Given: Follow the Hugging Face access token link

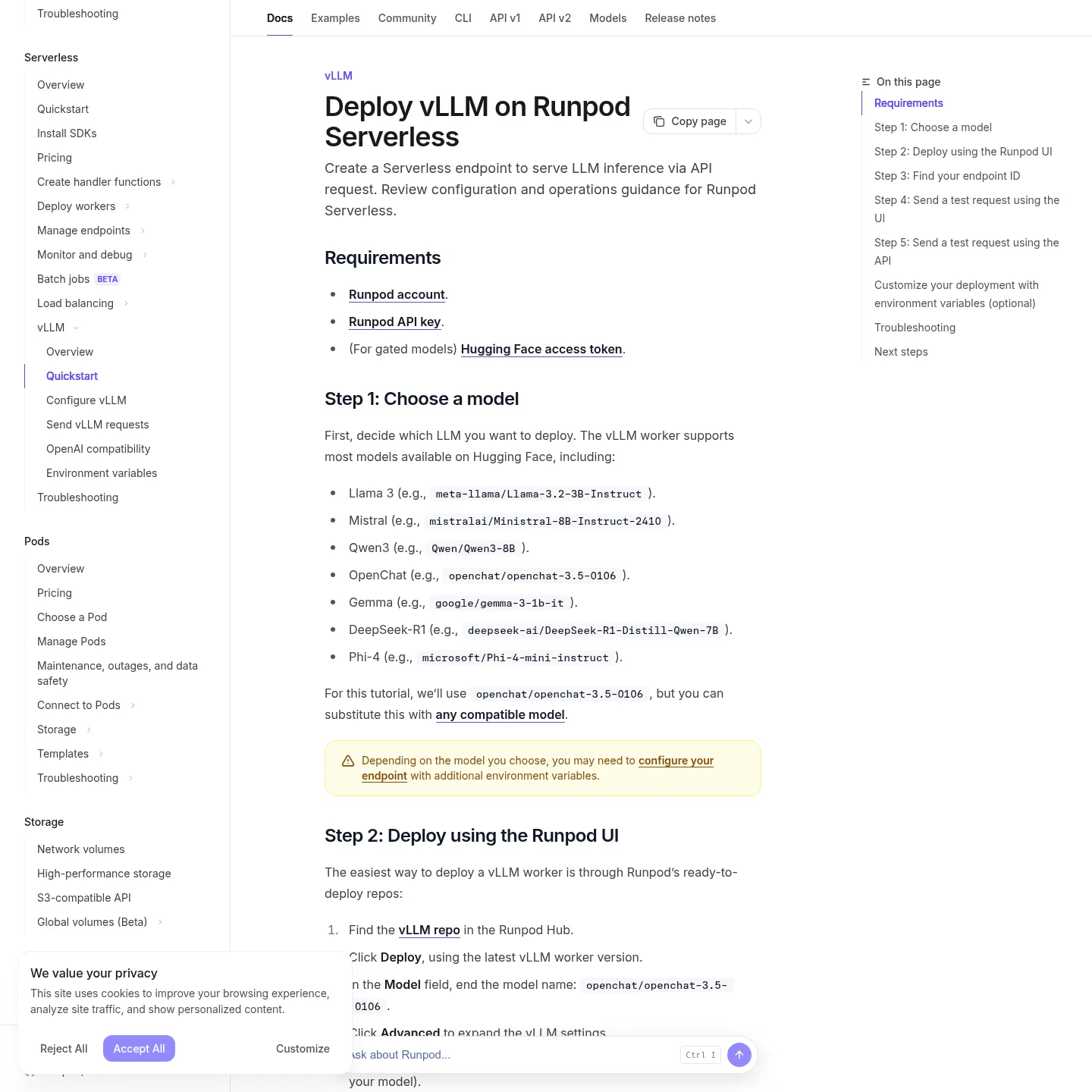Looking at the screenshot, I should tap(541, 349).
